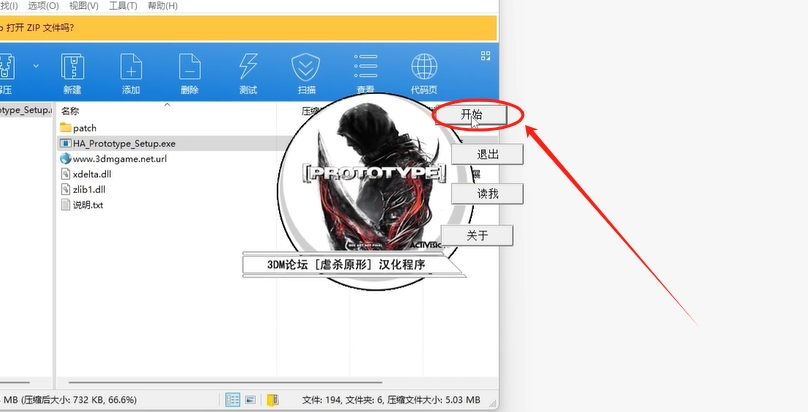
Task: Click the 退出 button in installer
Action: [x=487, y=154]
